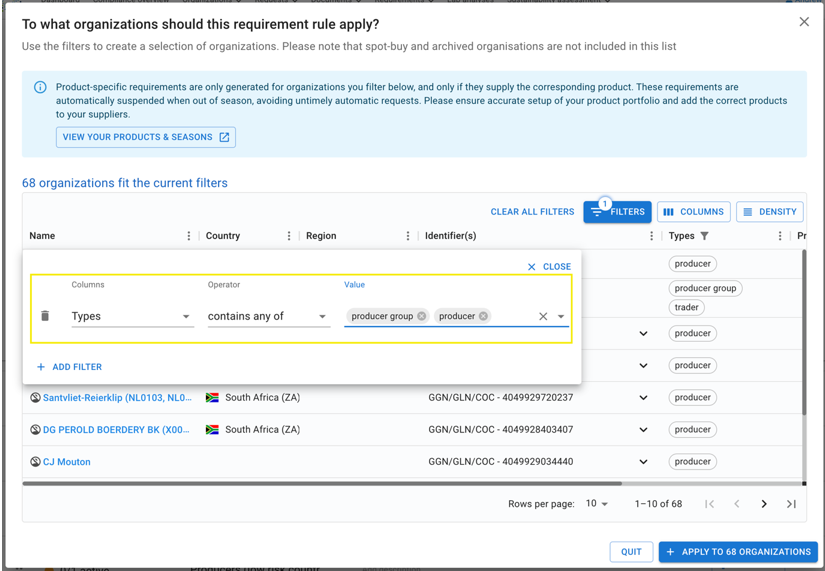Screen dimensions: 825x571
Task: Open Santvliet-Reierklip organization link
Action: 117,398
